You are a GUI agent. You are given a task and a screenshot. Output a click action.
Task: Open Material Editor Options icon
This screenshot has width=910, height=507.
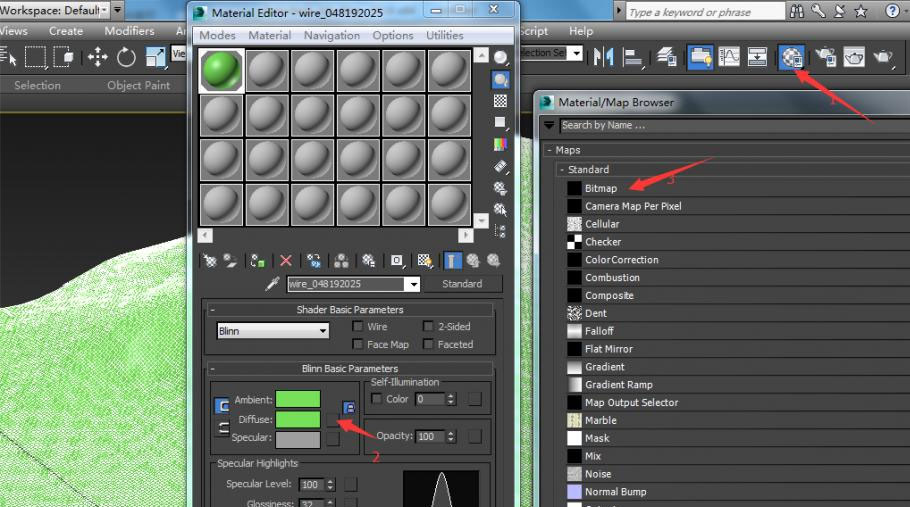click(x=500, y=188)
